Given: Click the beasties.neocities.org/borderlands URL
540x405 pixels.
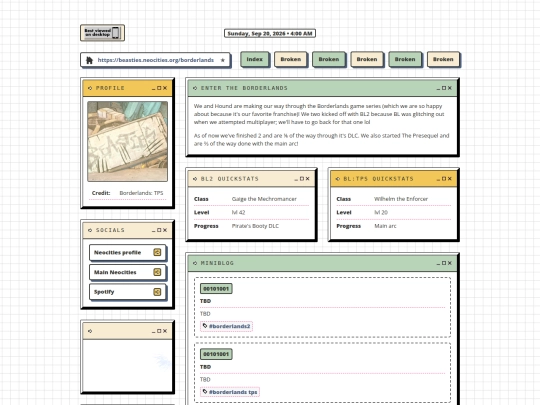Looking at the screenshot, I should pos(156,60).
